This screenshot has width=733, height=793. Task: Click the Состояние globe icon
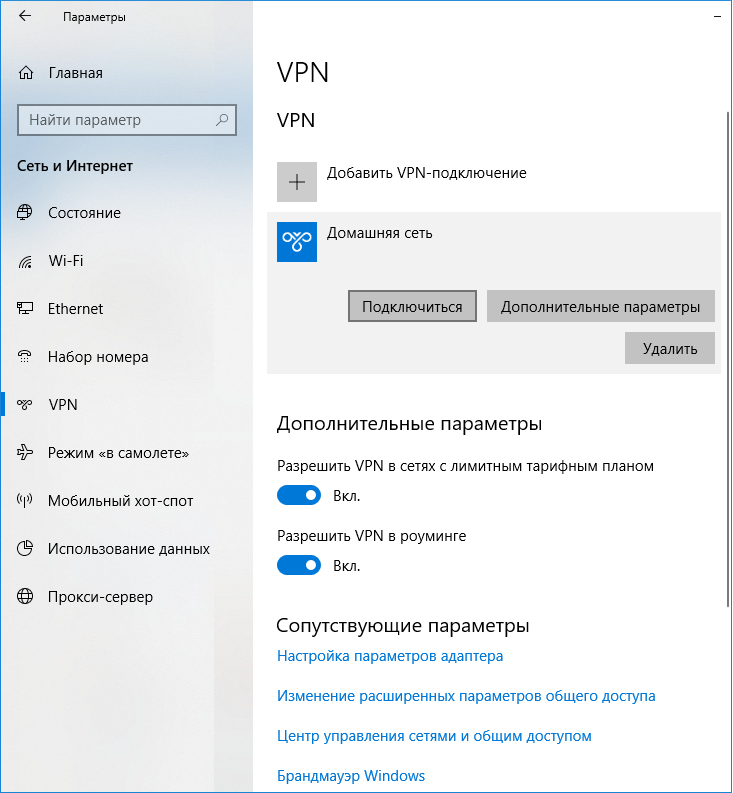click(26, 213)
